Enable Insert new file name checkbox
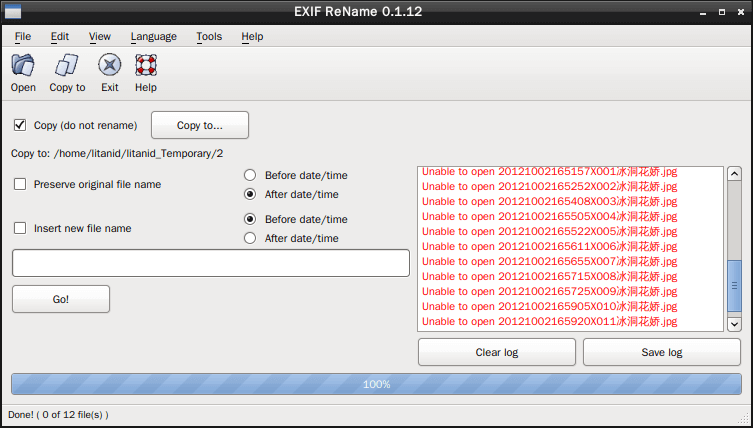Image resolution: width=753 pixels, height=428 pixels. (x=20, y=228)
